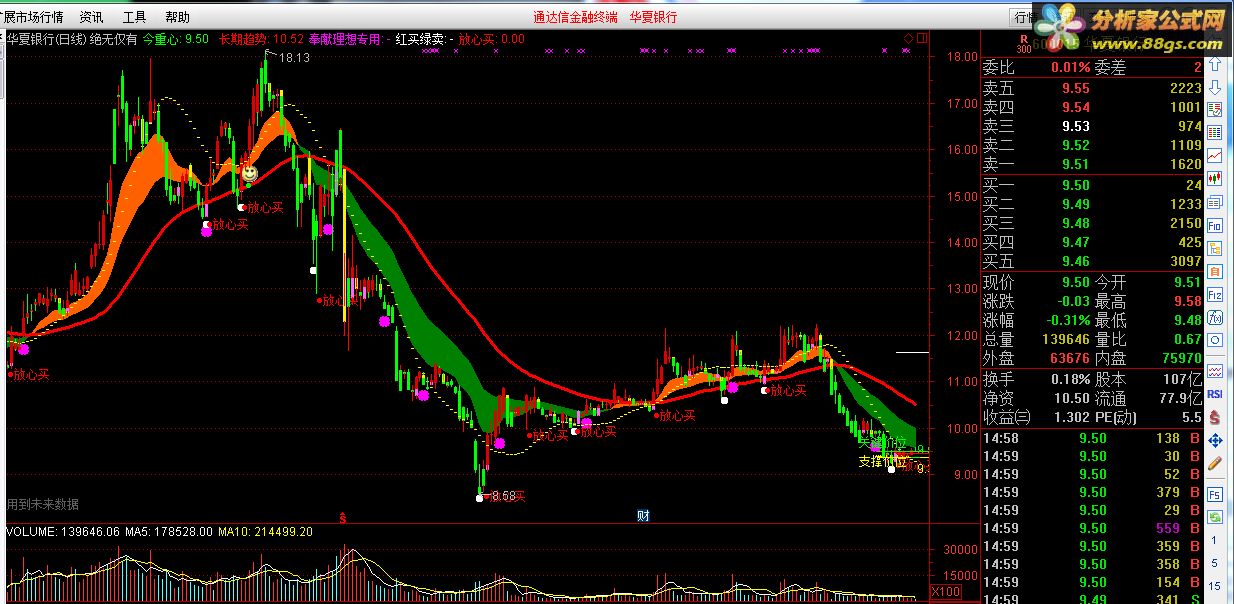Open the colored grid table icon
The image size is (1234, 604).
1215,133
